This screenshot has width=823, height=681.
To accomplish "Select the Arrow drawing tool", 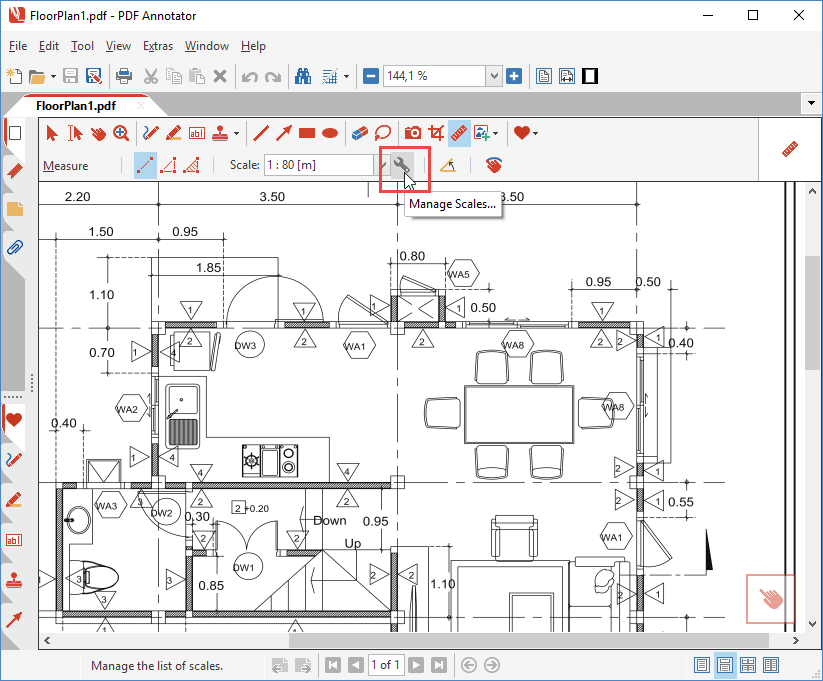I will tap(284, 132).
